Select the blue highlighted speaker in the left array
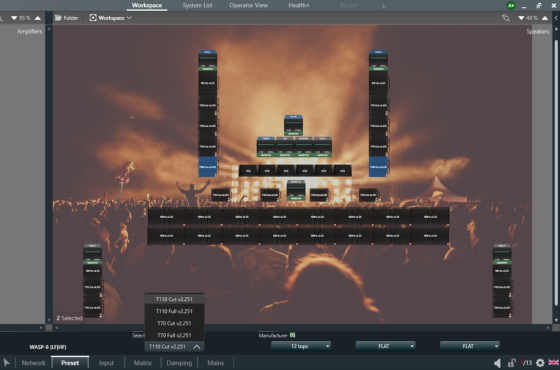The width and height of the screenshot is (560, 370). [x=208, y=166]
